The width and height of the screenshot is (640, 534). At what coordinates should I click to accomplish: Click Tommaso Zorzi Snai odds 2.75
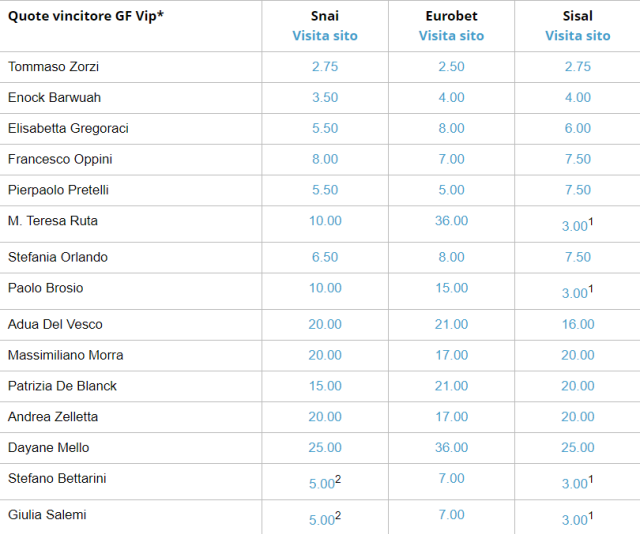pyautogui.click(x=325, y=67)
